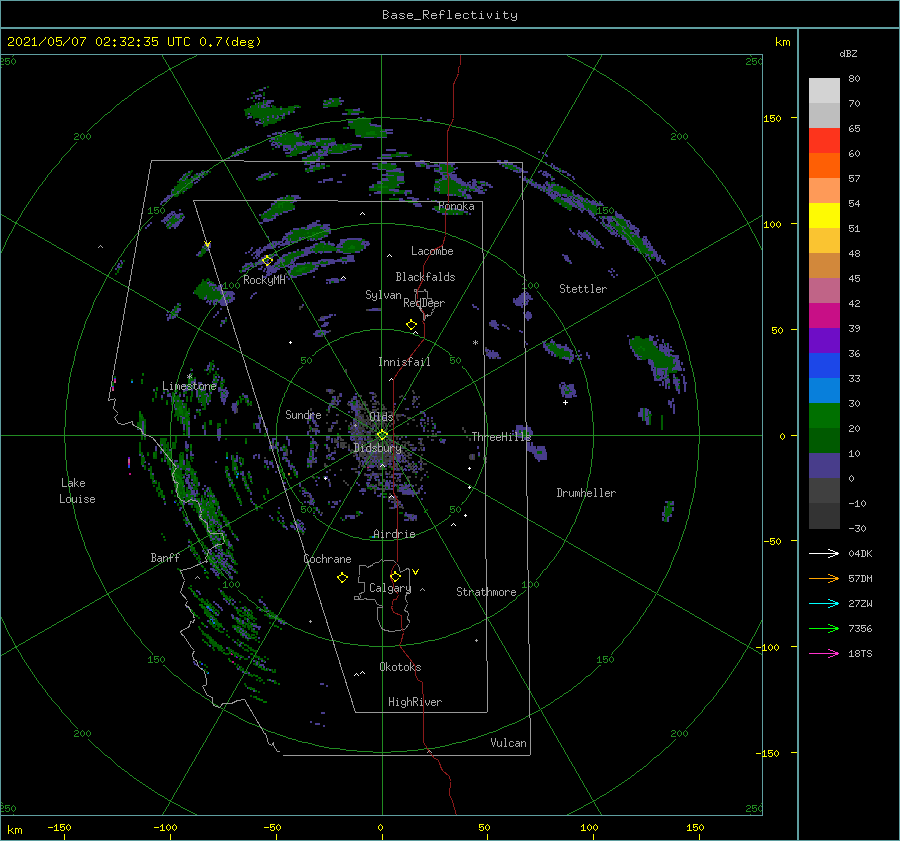900x841 pixels.
Task: Click the Banff label
Action: (165, 557)
